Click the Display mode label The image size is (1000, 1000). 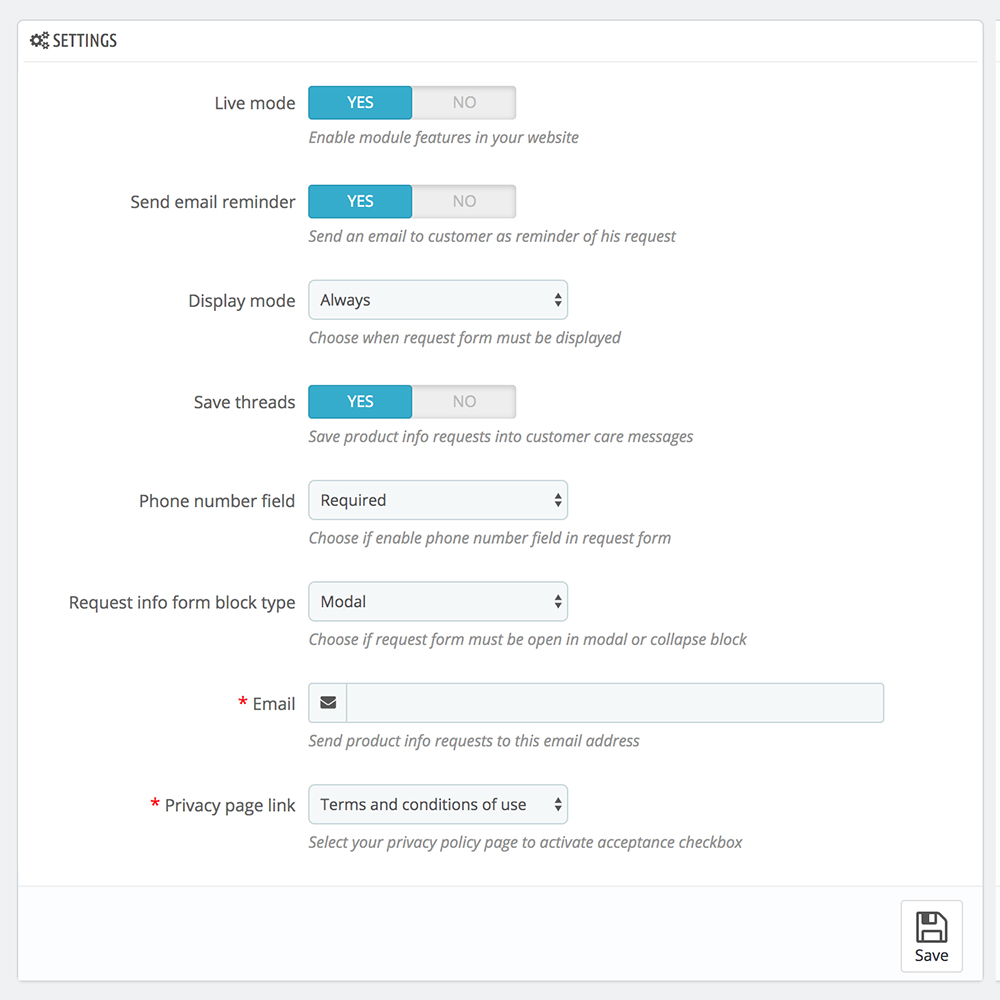[242, 301]
